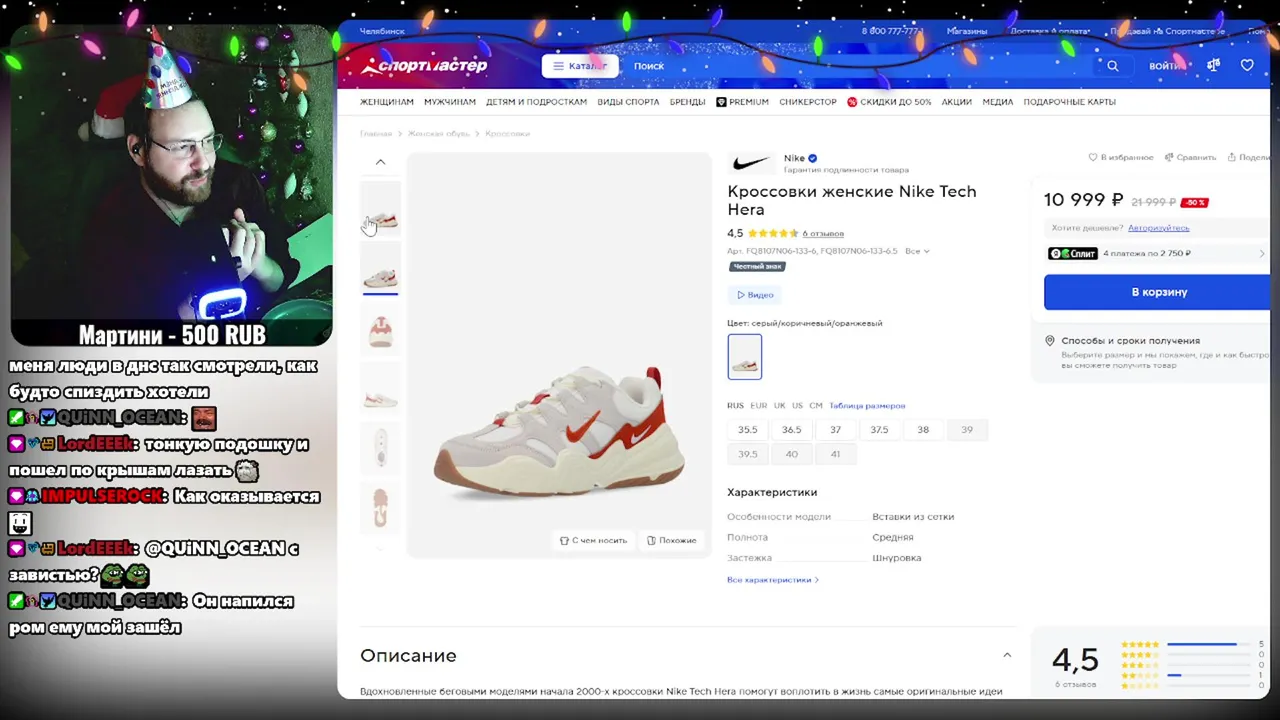Open the Premium section
The height and width of the screenshot is (720, 1280).
(742, 102)
